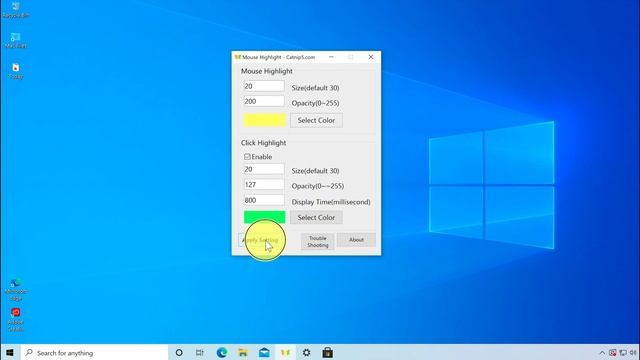Viewport: 640px width, 360px height.
Task: Click the Mouse Highlight Opacity field showing 200
Action: [264, 101]
